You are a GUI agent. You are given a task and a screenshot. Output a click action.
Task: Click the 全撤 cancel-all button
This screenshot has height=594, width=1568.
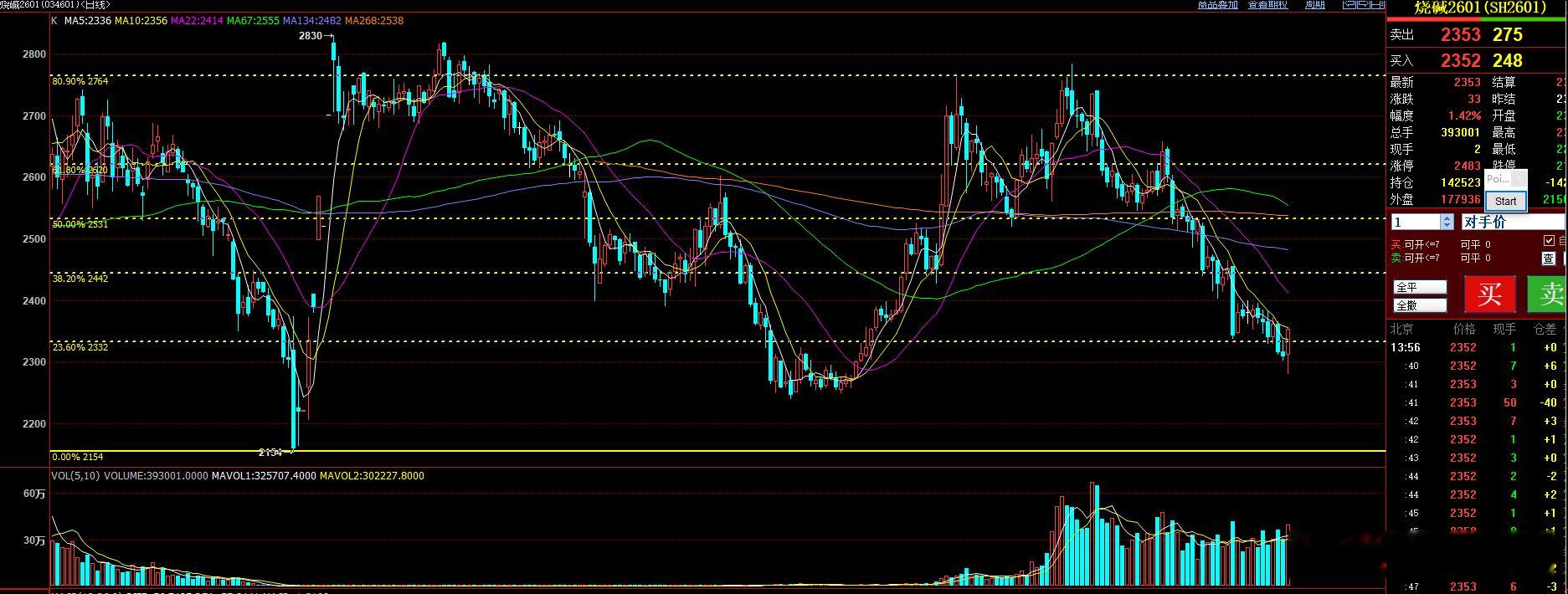pos(1420,305)
